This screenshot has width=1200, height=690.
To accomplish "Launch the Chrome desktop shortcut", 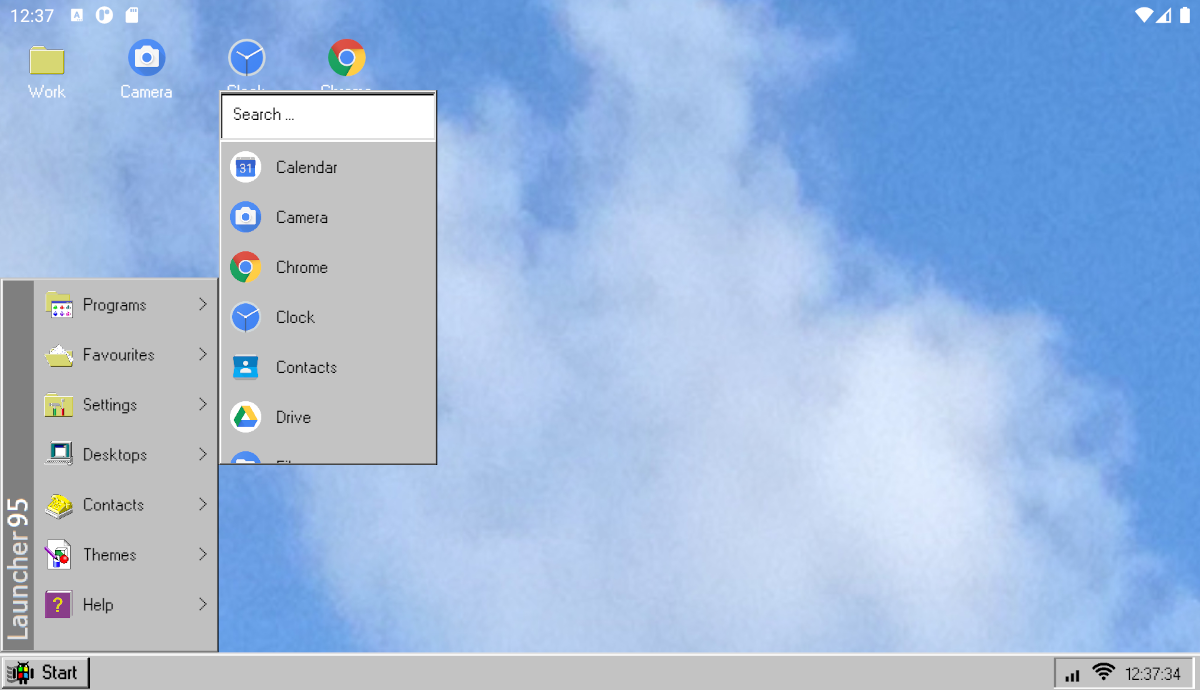I will (346, 58).
